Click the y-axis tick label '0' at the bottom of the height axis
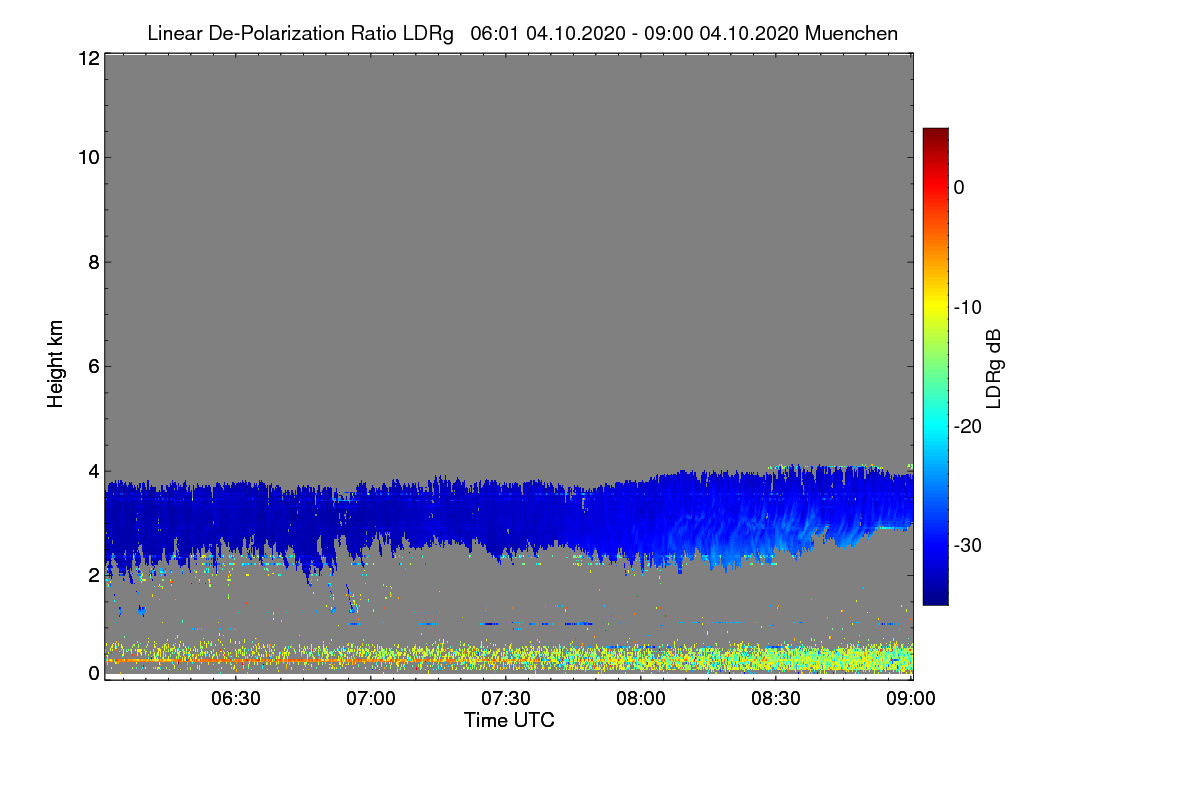The height and width of the screenshot is (800, 1200). (x=92, y=673)
